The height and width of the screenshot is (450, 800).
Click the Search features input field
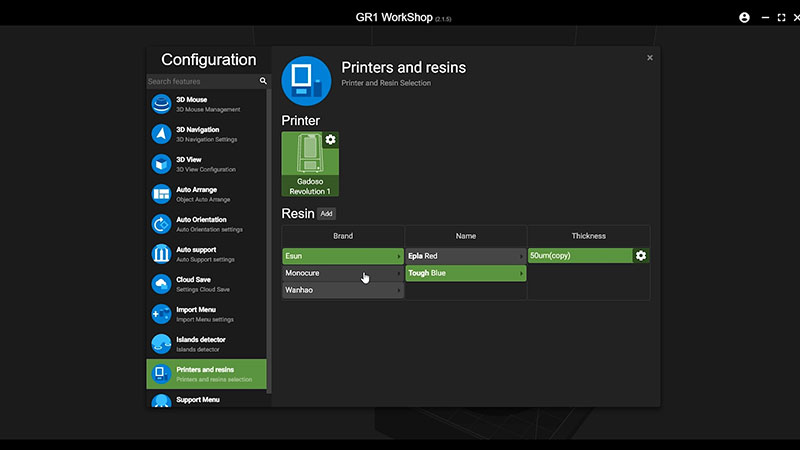pos(201,81)
